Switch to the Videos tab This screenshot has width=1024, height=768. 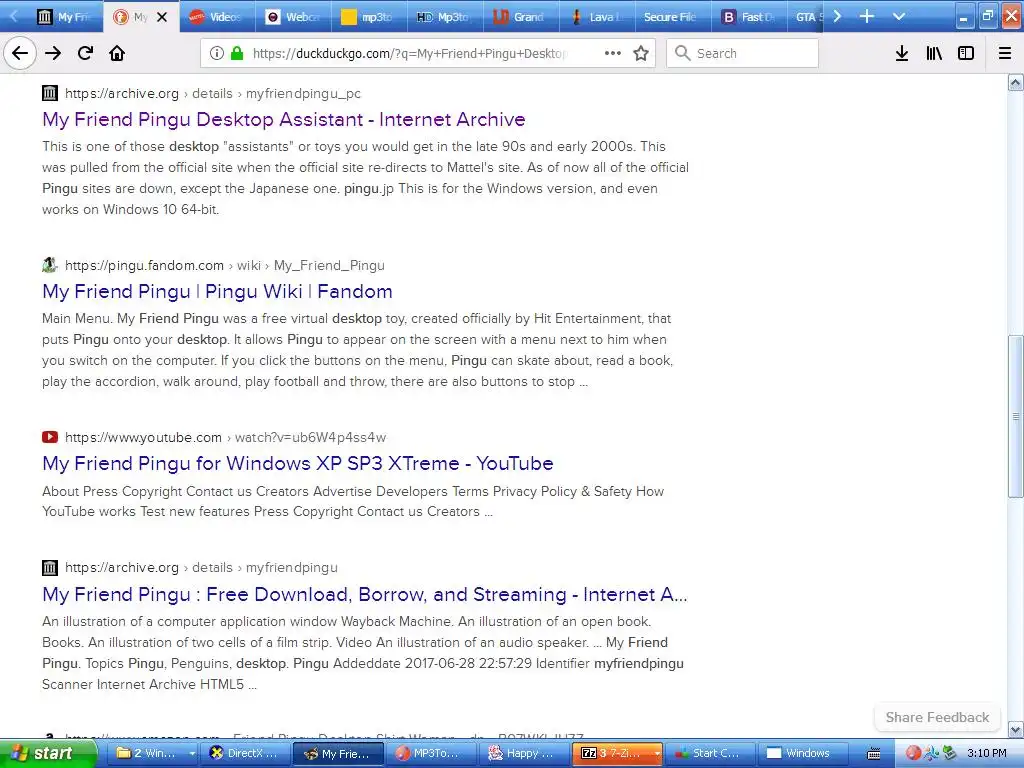[x=217, y=17]
